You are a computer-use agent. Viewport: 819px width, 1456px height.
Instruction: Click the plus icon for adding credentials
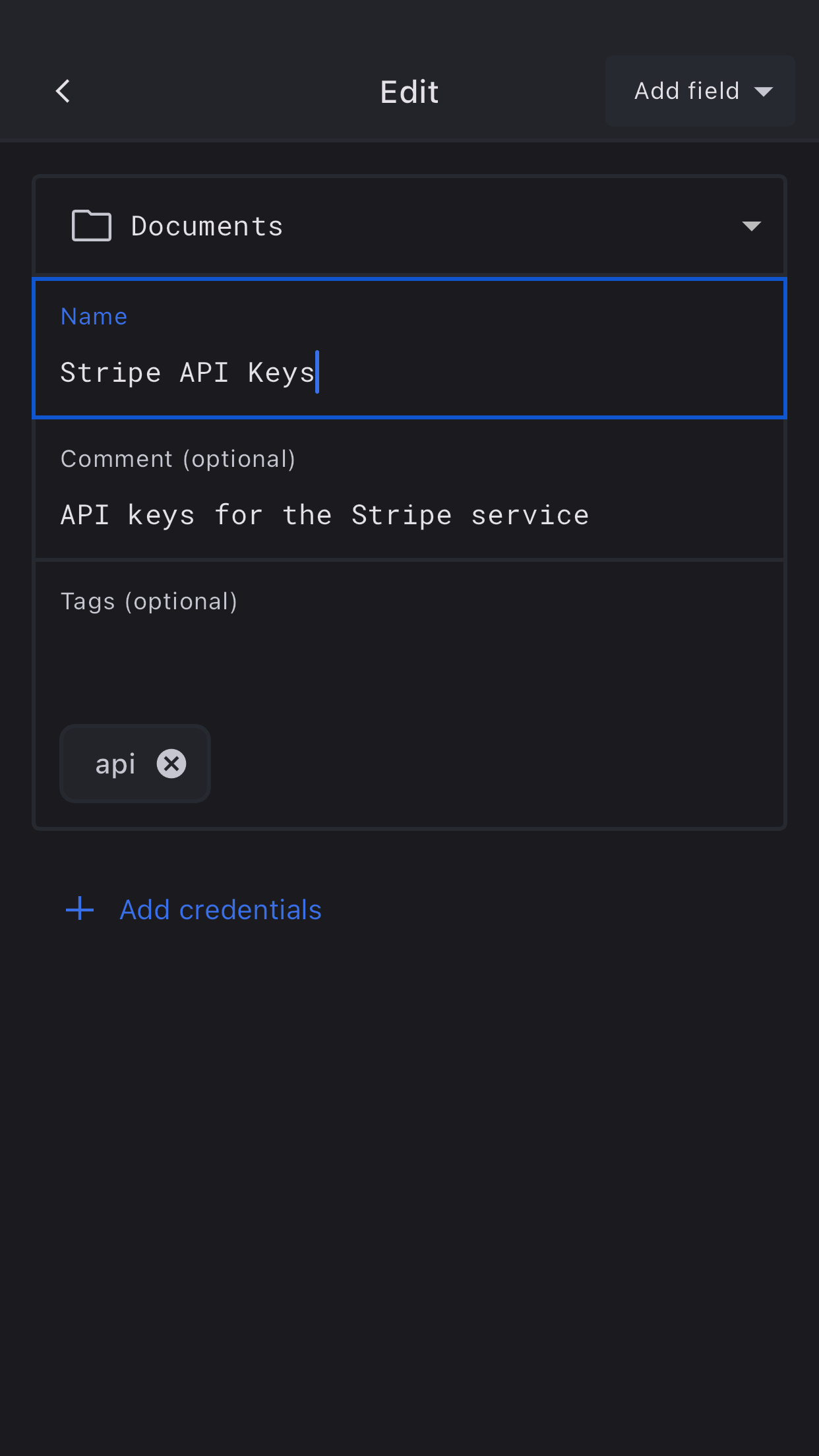click(x=80, y=909)
